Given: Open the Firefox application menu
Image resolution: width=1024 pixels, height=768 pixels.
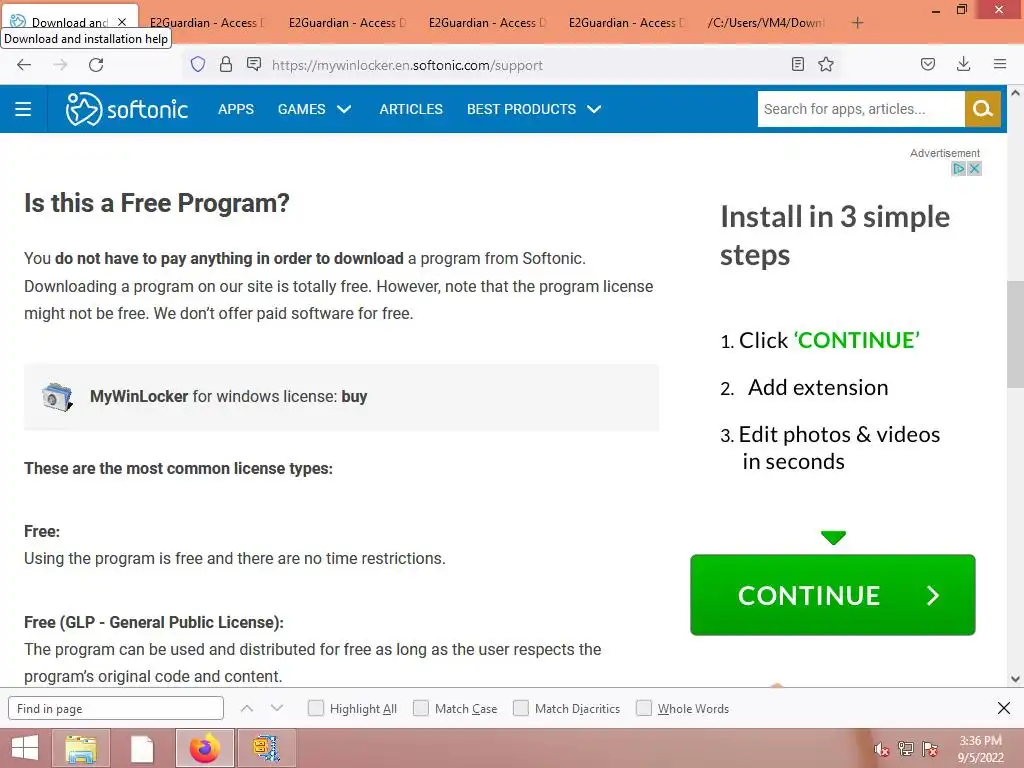Looking at the screenshot, I should click(x=1000, y=64).
